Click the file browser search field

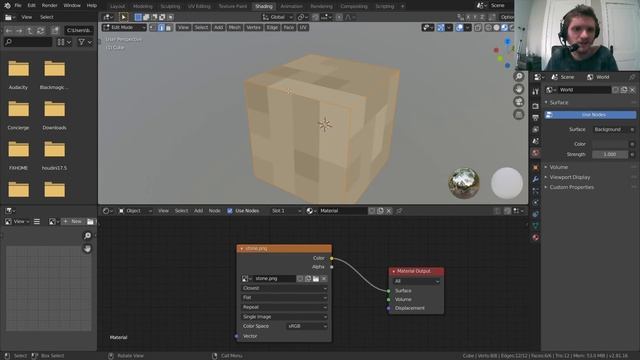pos(28,42)
